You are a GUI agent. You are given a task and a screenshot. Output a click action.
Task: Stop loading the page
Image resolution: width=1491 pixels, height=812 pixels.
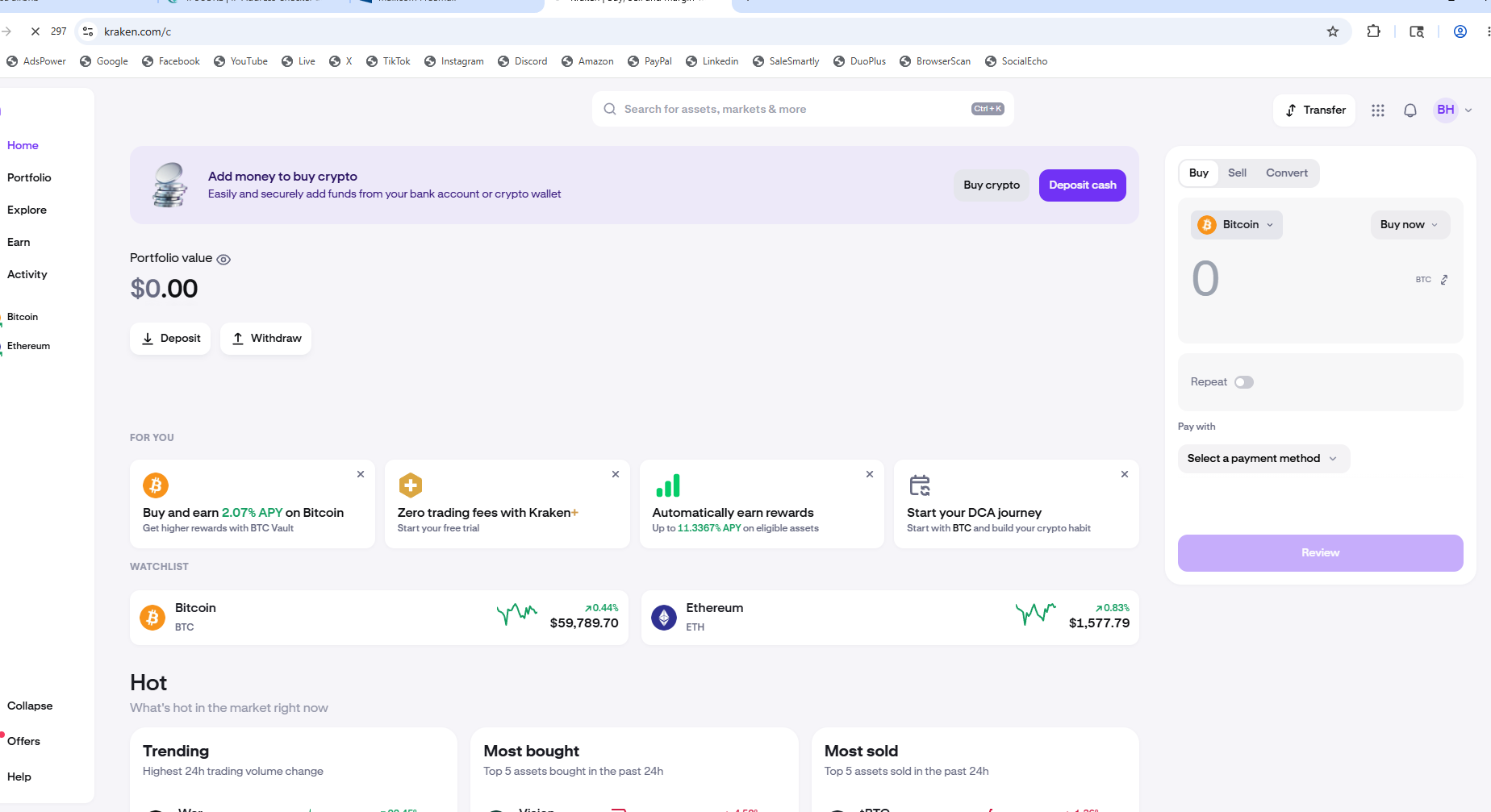click(35, 31)
